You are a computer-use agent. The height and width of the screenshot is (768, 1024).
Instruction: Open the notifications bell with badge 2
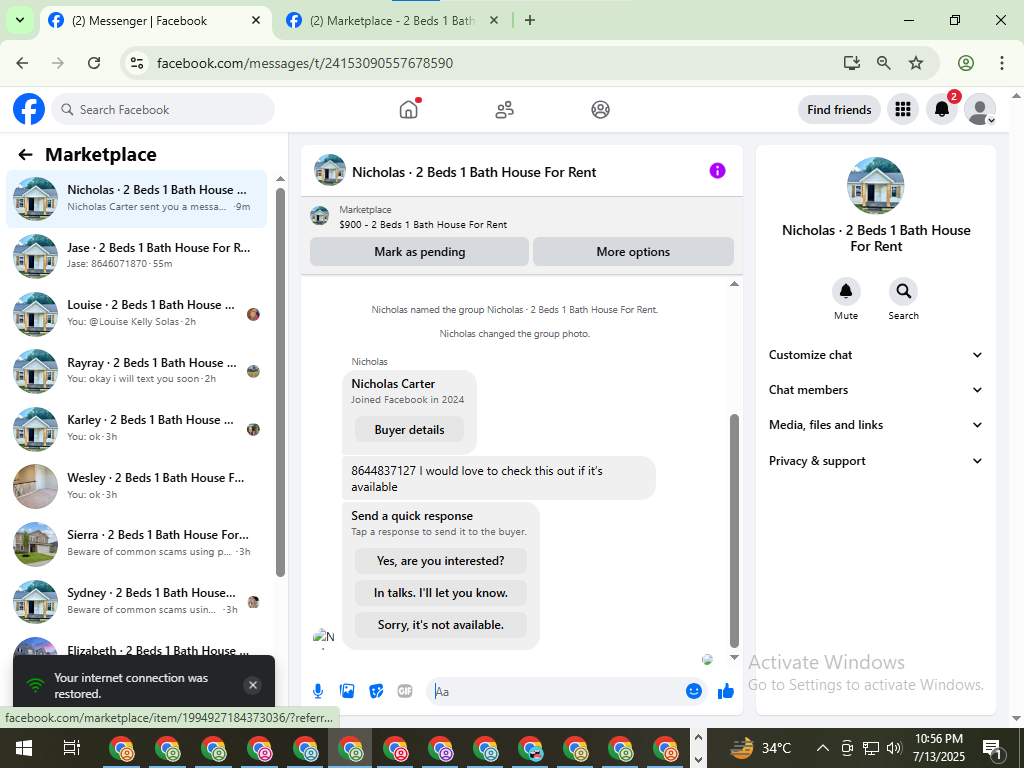coord(942,109)
